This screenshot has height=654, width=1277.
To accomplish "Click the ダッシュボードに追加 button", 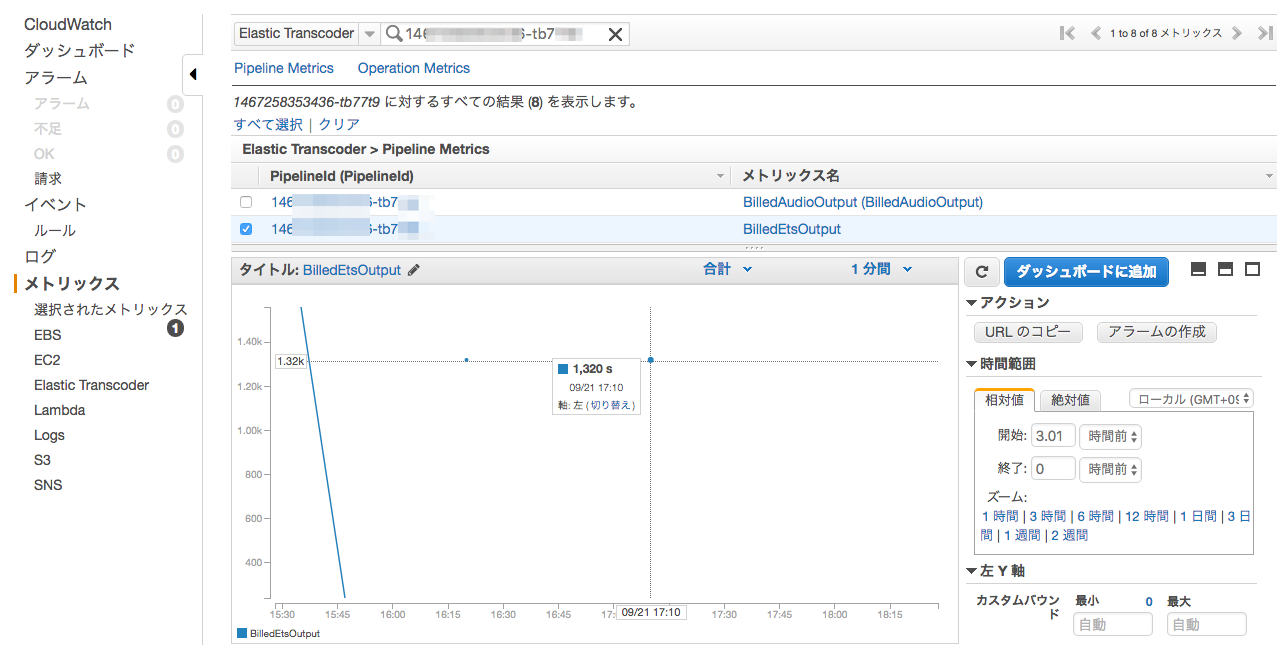I will coord(1086,271).
